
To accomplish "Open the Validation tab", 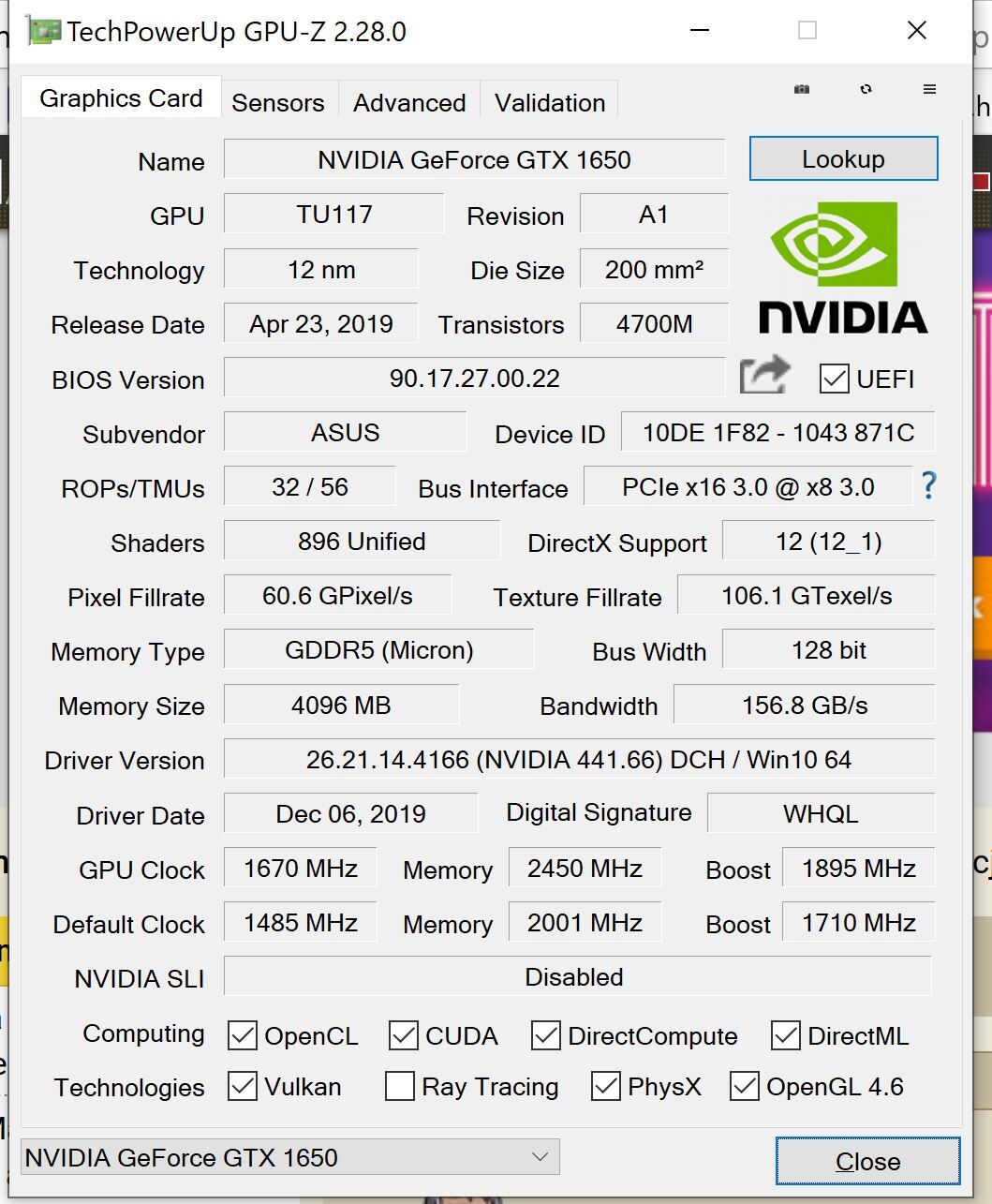I will click(550, 102).
